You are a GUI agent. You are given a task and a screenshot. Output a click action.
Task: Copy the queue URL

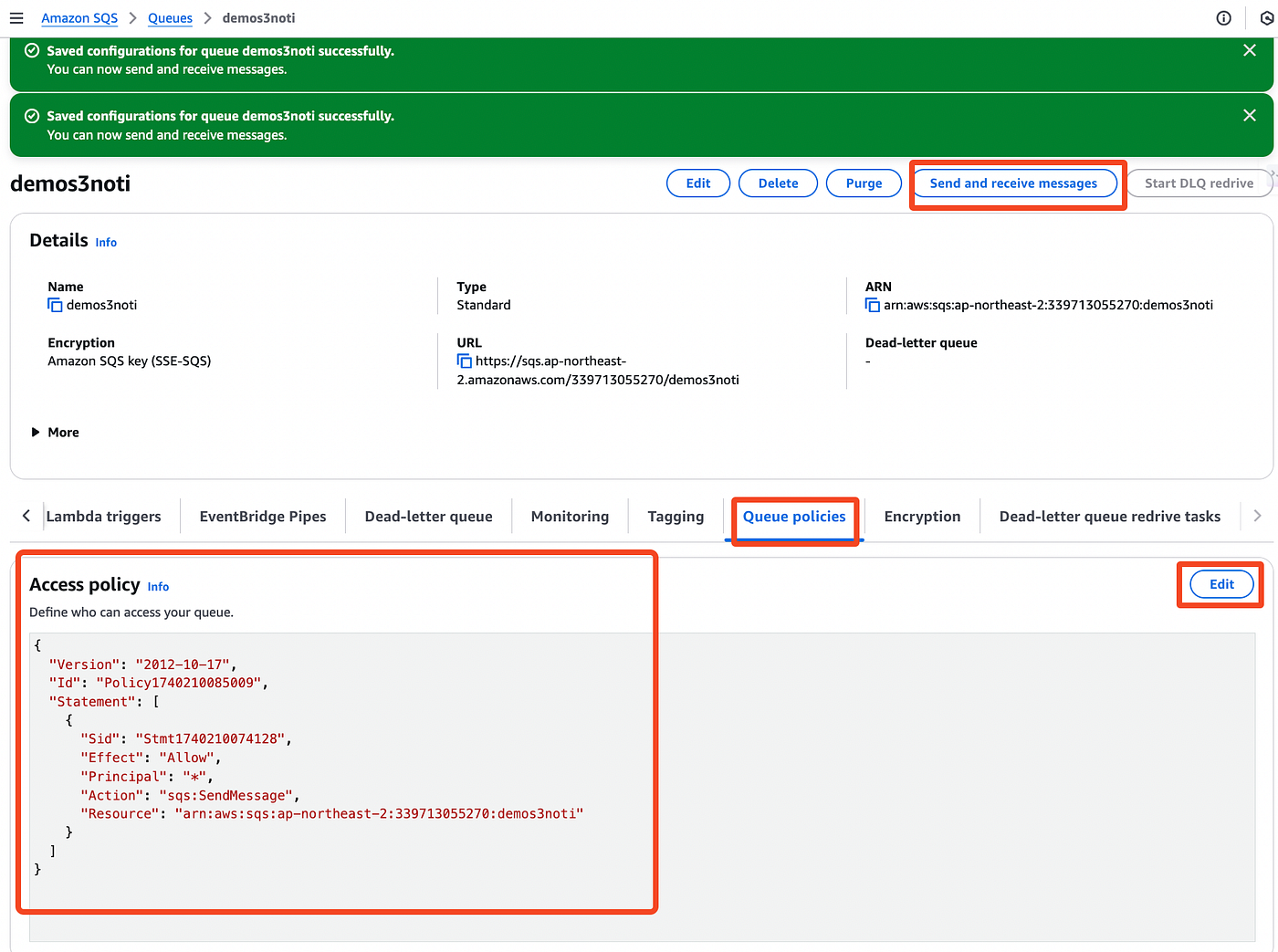pos(465,361)
